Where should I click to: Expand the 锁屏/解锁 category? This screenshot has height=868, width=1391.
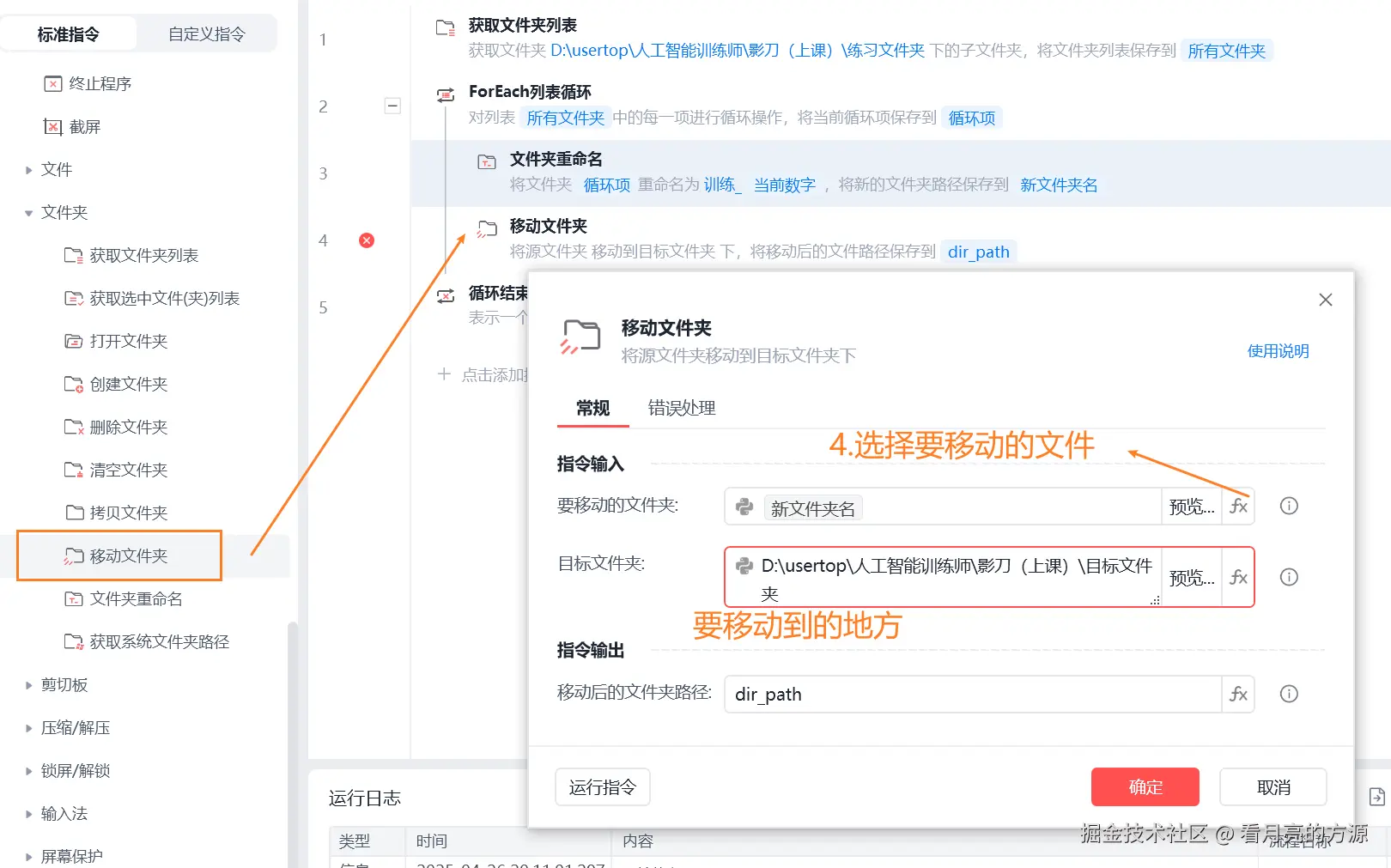[28, 771]
